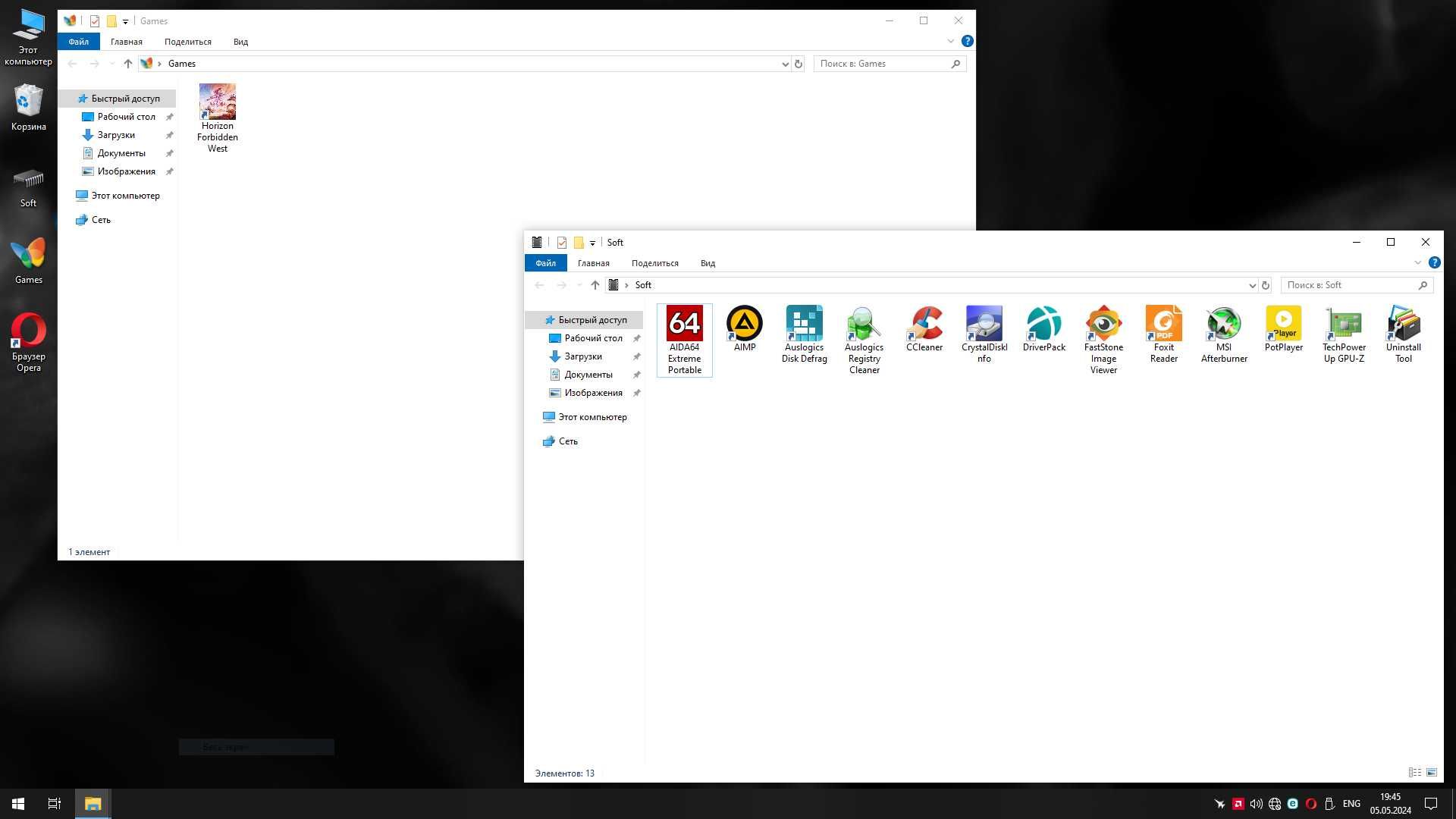This screenshot has width=1456, height=819.
Task: Customize quick access toolbar in Soft window
Action: pos(592,243)
